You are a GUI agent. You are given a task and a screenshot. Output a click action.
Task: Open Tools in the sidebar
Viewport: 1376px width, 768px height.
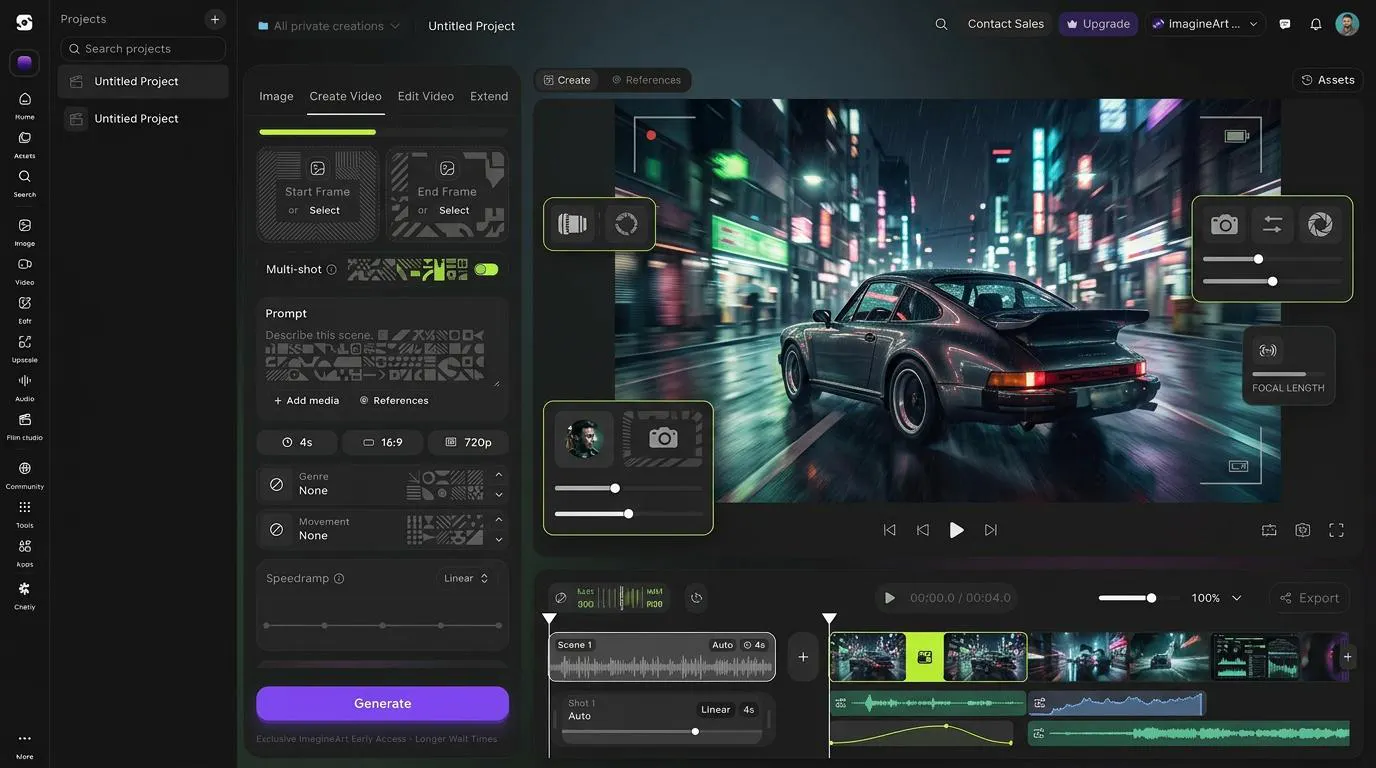25,514
